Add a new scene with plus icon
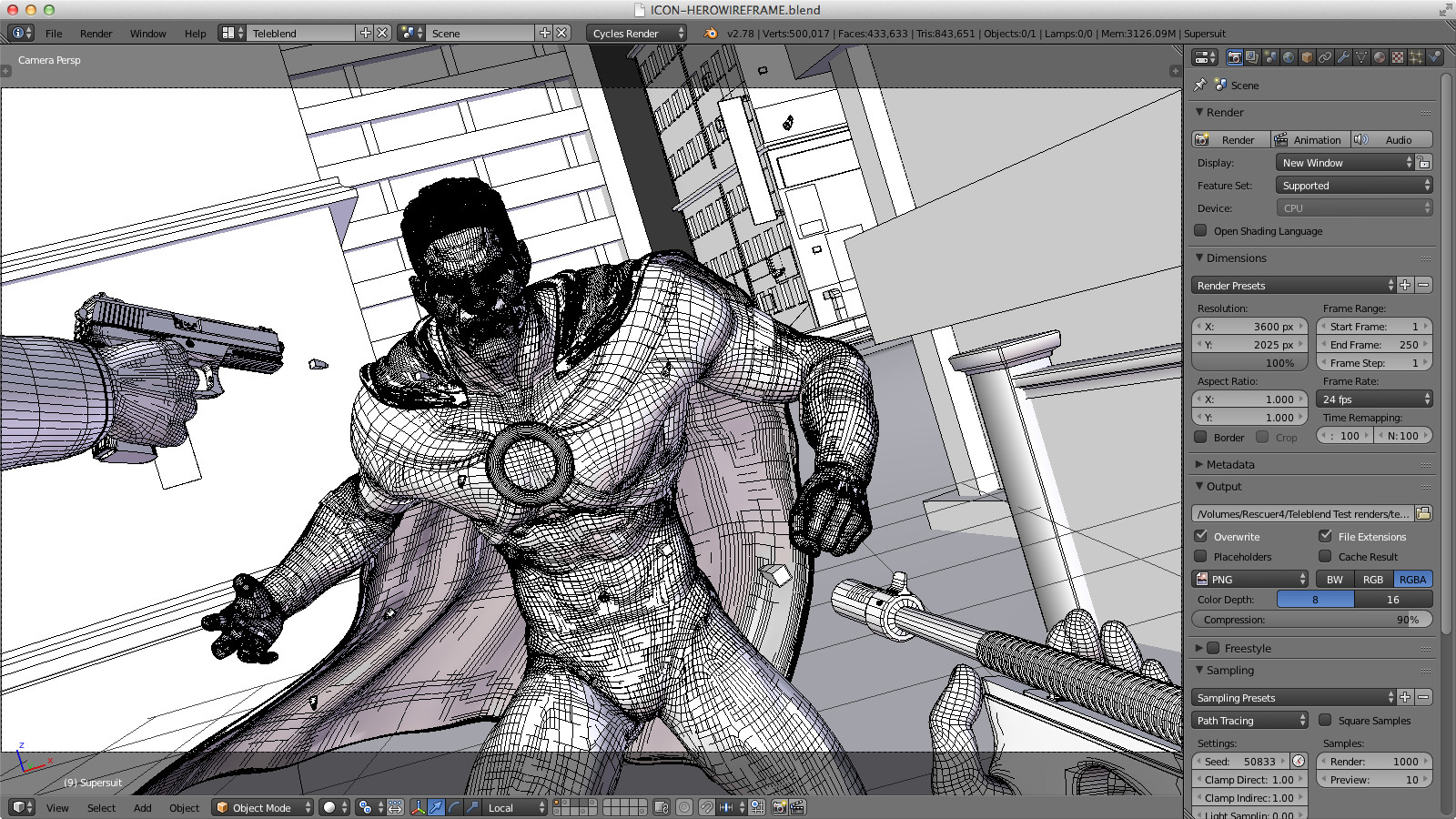This screenshot has width=1456, height=819. tap(545, 33)
